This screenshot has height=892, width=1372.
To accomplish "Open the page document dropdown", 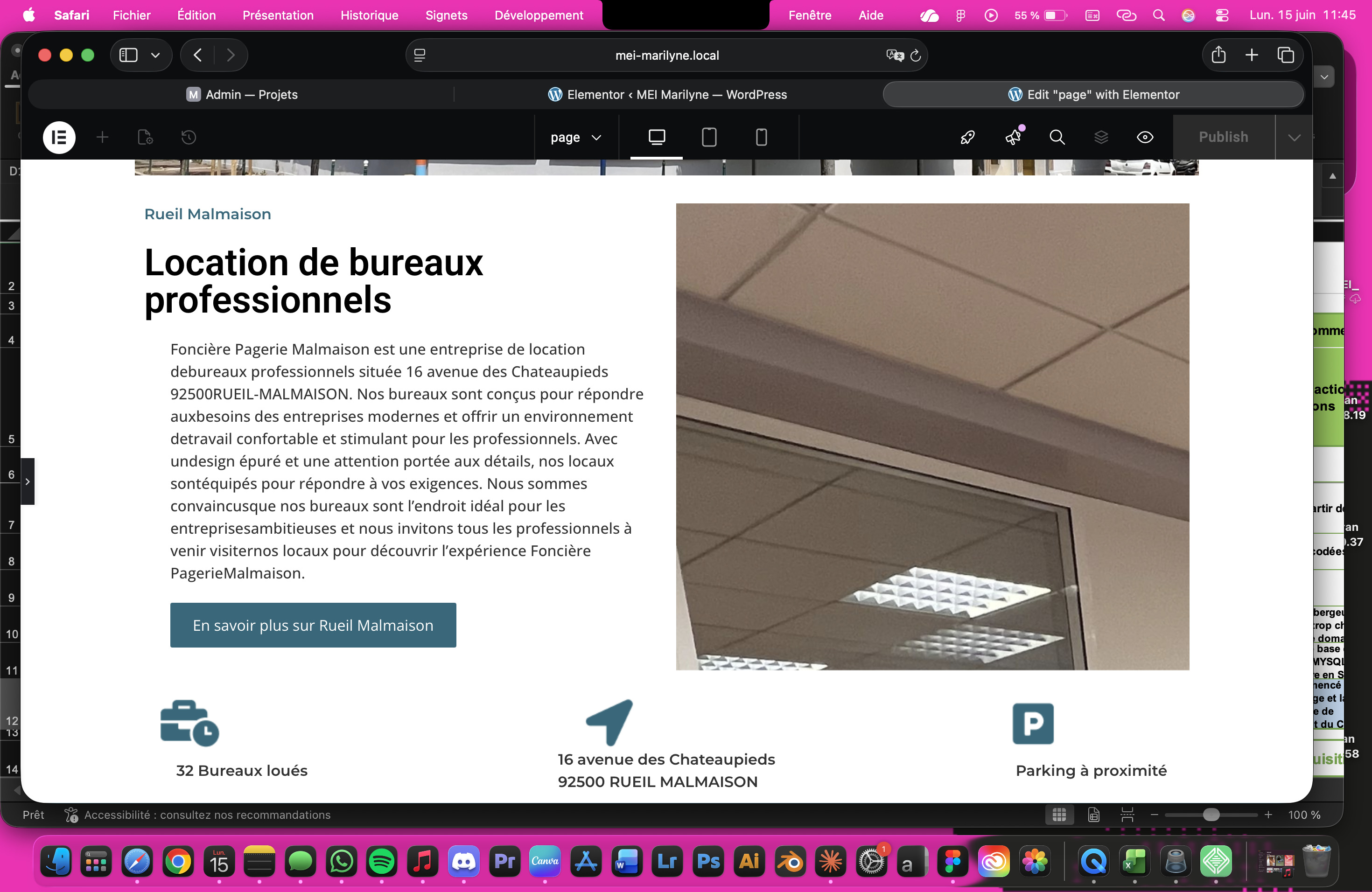I will point(576,137).
